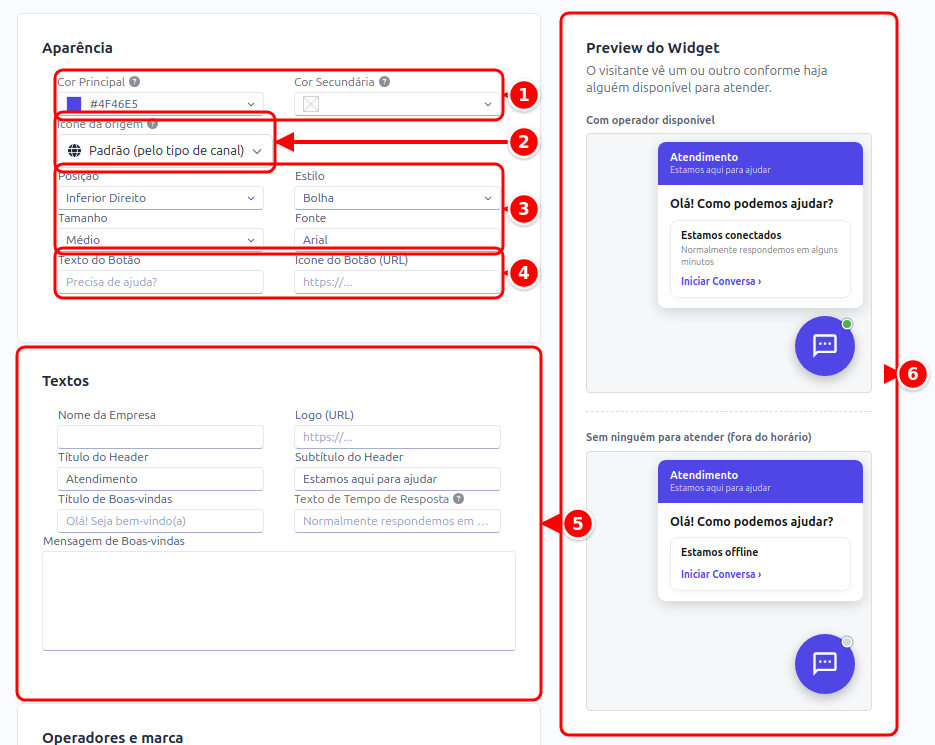The image size is (935, 745).
Task: Click the Ícone do Botão URL field
Action: pos(397,282)
